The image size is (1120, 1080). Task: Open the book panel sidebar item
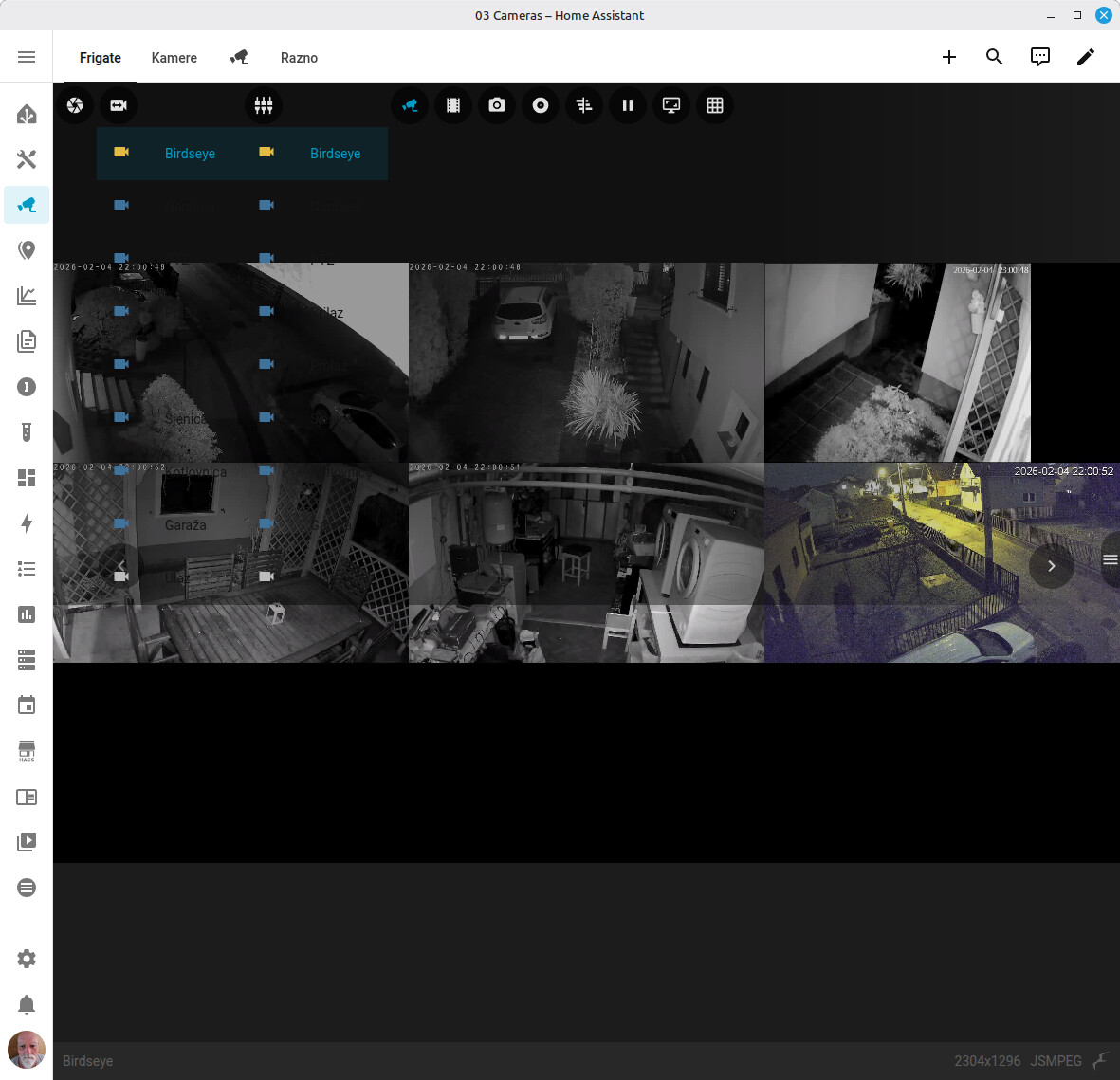tap(27, 796)
